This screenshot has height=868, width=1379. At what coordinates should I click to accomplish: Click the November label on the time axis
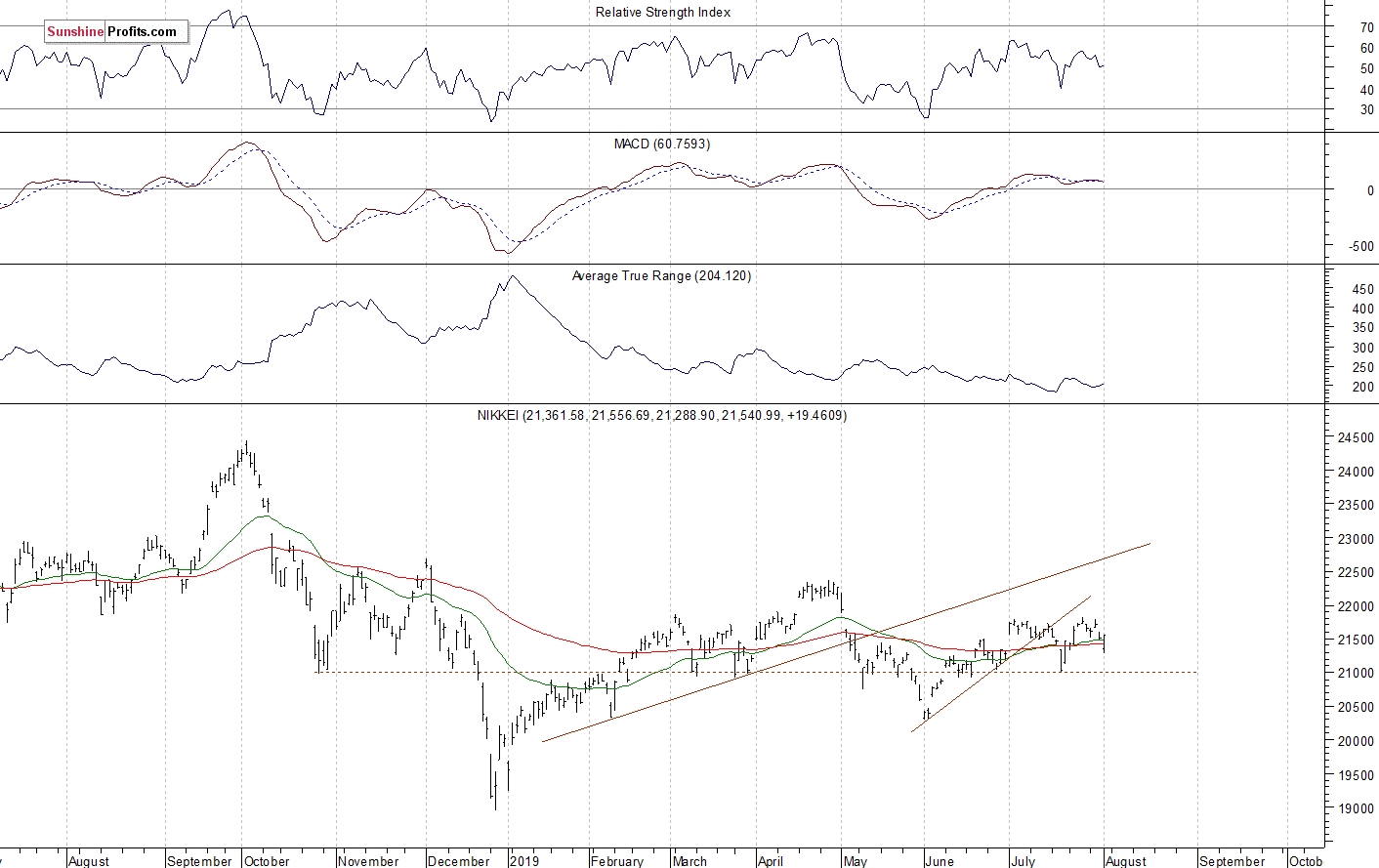click(x=368, y=861)
